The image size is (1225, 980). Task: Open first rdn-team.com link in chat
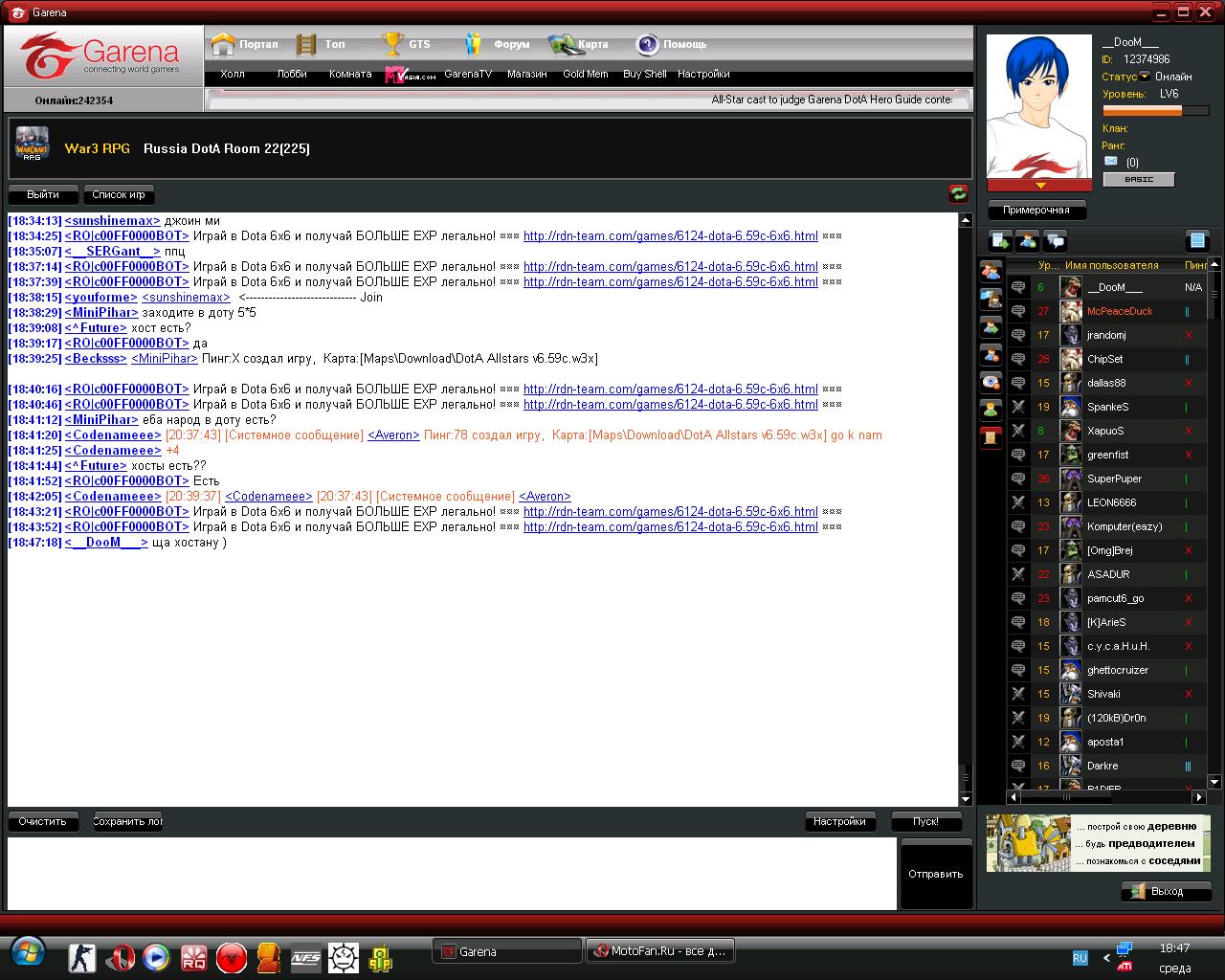(670, 235)
